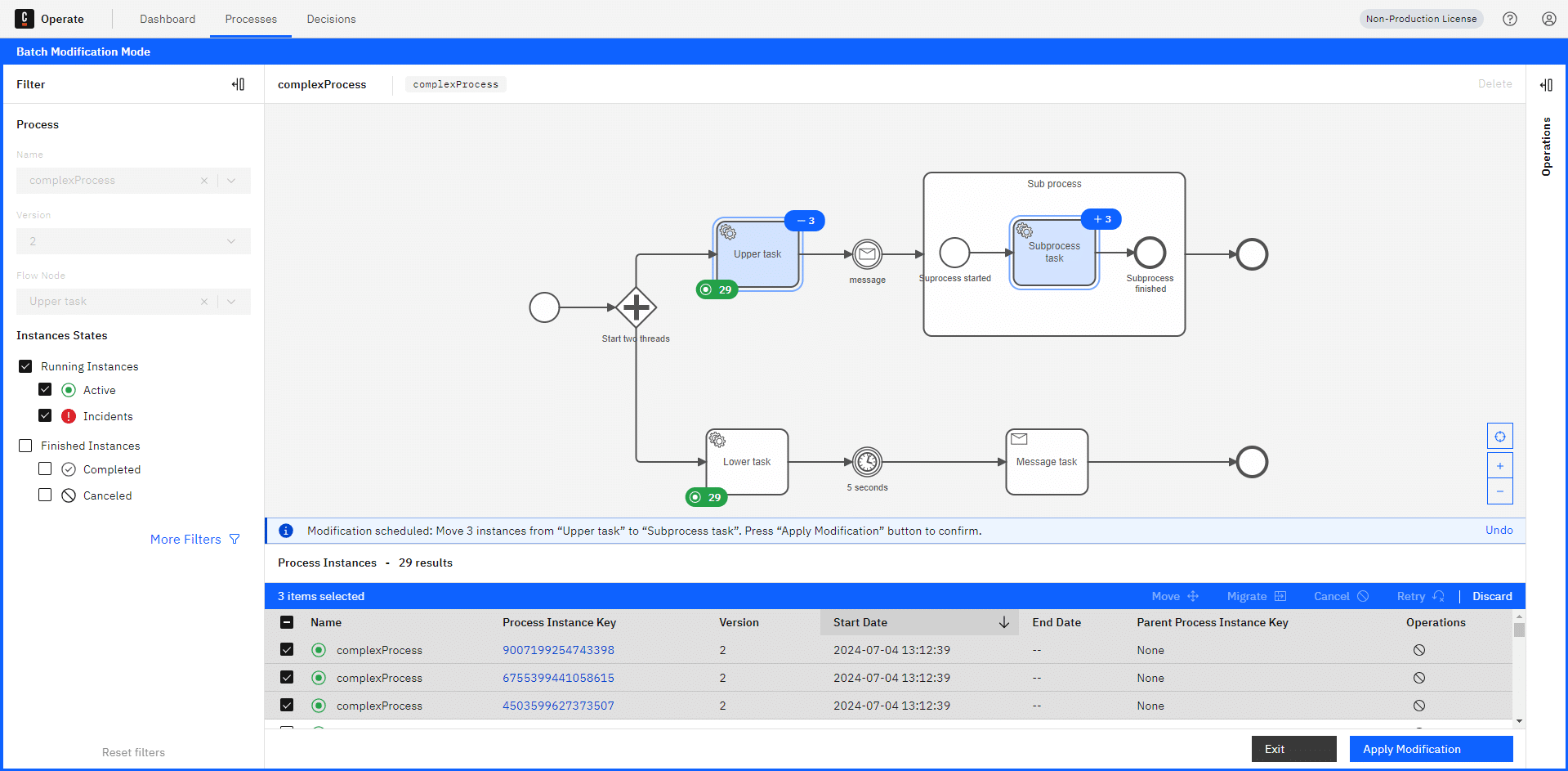1568x771 pixels.
Task: Open the help question mark menu
Action: click(x=1509, y=19)
